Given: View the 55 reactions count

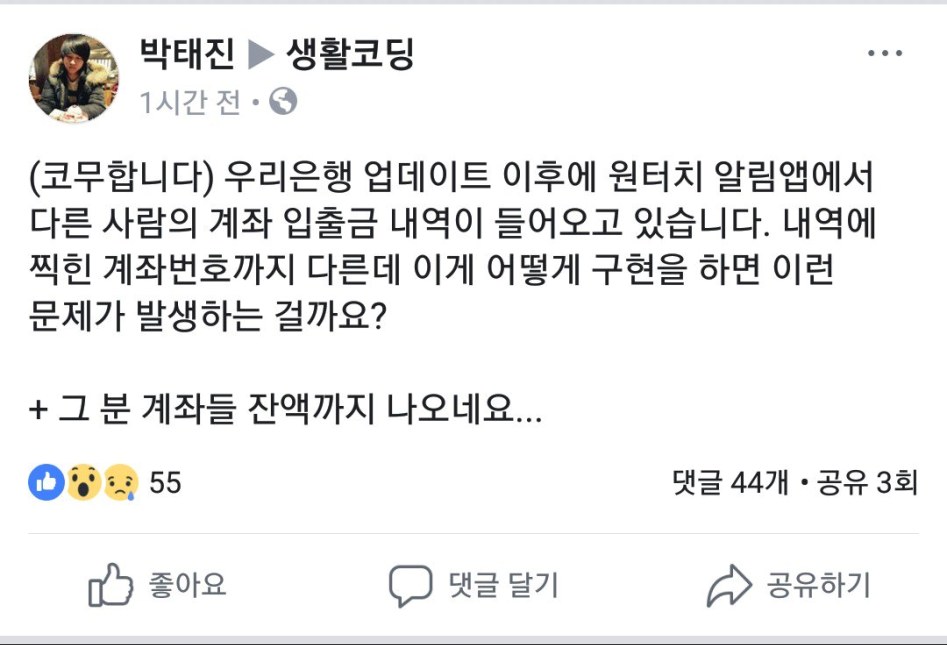Looking at the screenshot, I should tap(165, 484).
